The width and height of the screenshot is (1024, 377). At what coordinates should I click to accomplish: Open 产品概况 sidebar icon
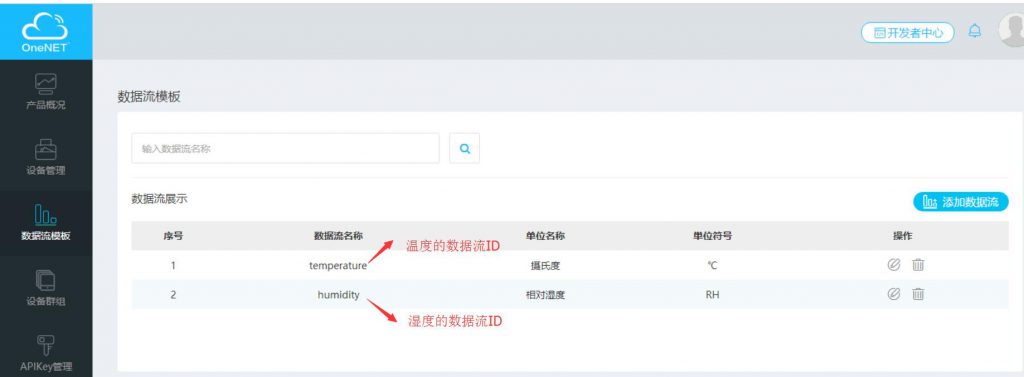[46, 84]
